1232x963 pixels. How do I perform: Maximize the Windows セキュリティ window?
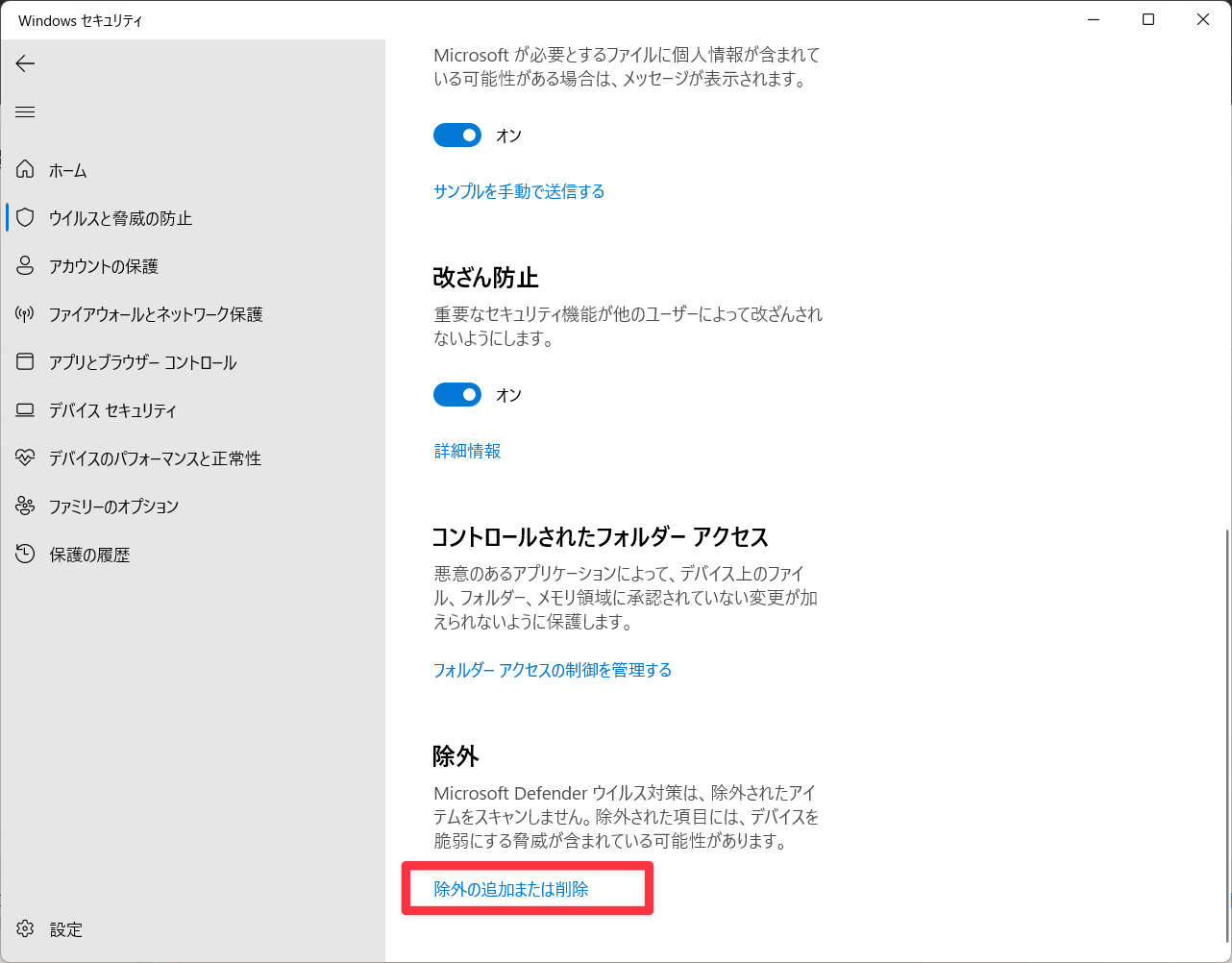pyautogui.click(x=1148, y=19)
